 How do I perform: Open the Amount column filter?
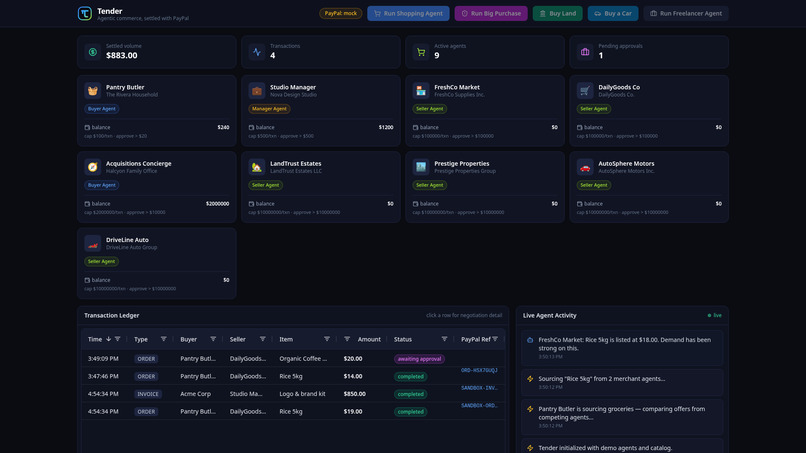[x=347, y=339]
